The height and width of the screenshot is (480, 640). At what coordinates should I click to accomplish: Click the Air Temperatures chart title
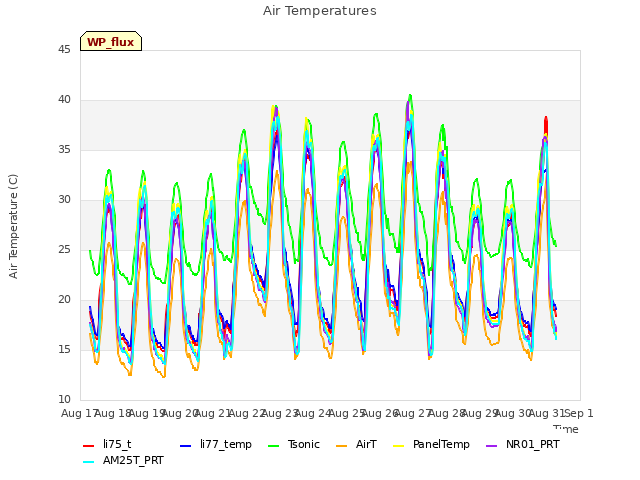tap(320, 11)
